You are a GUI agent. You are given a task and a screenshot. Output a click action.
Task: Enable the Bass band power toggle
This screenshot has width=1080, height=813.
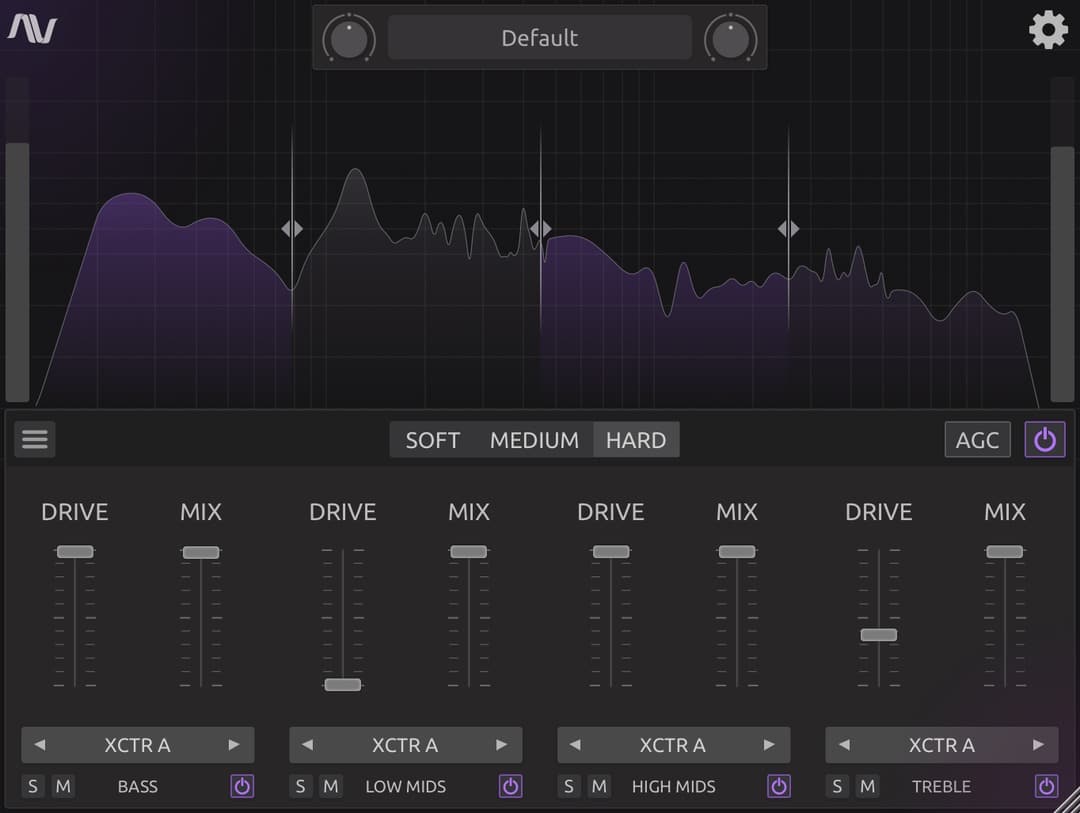[x=242, y=786]
